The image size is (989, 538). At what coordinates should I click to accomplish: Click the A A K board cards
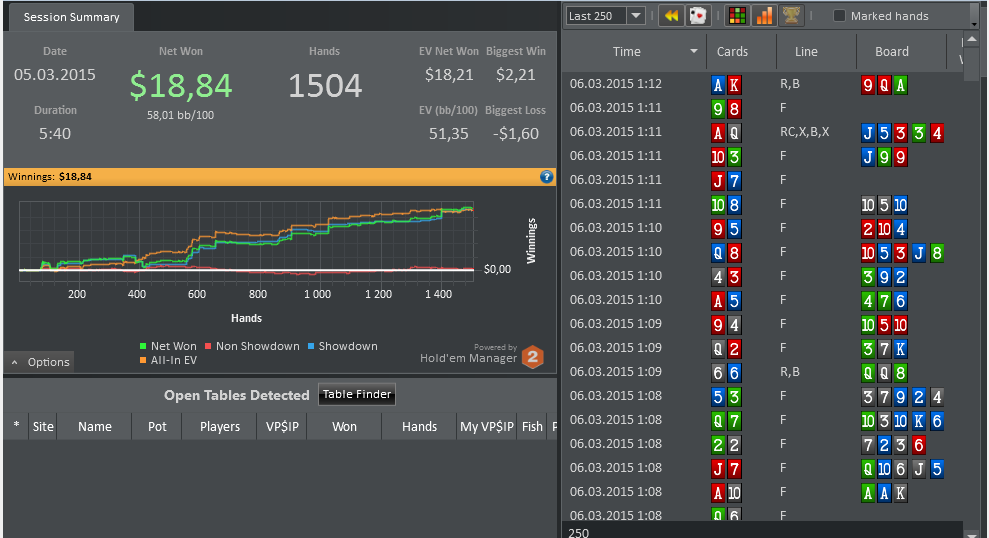[x=884, y=493]
